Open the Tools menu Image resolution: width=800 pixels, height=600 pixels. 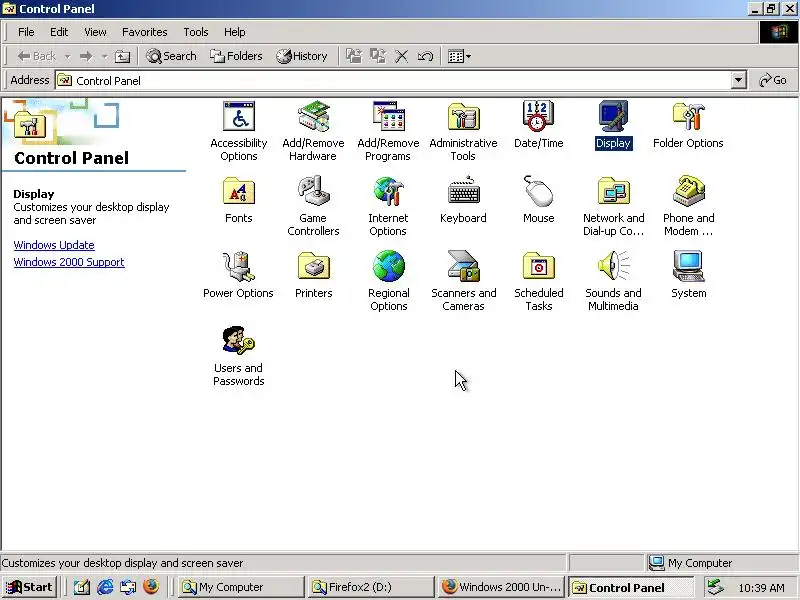tap(196, 32)
